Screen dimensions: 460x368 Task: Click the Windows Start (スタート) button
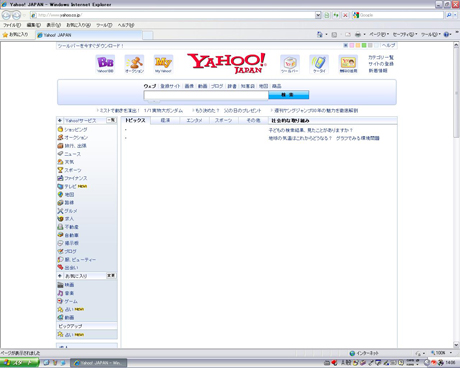pos(20,363)
